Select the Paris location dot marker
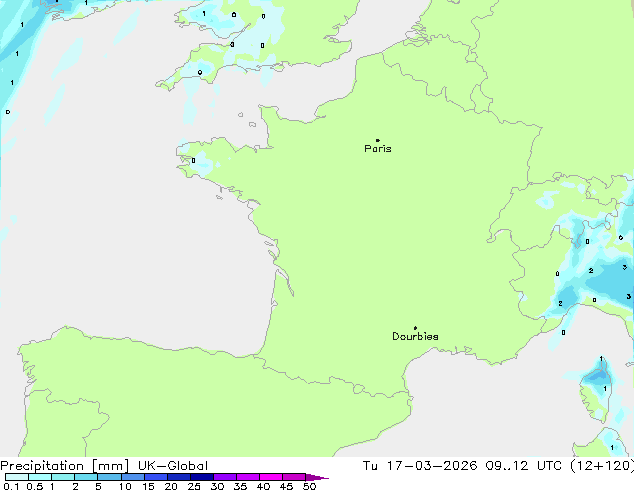 (x=378, y=140)
